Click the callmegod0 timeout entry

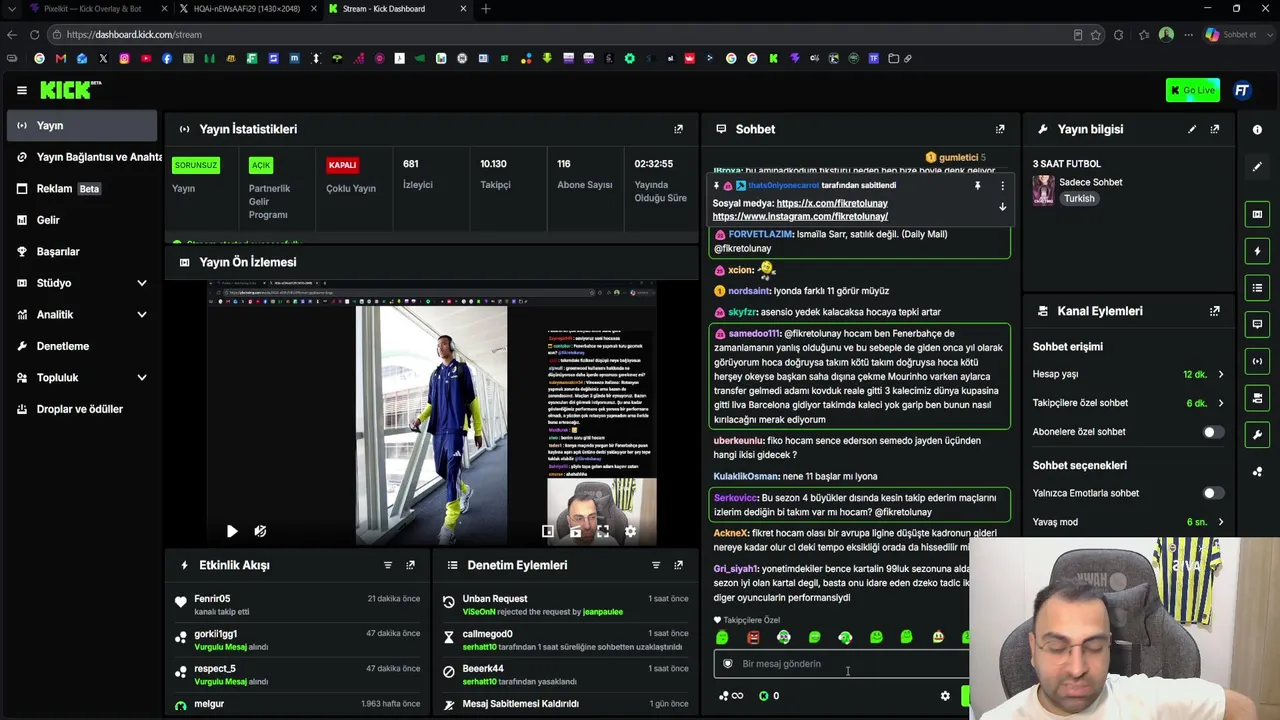click(566, 640)
